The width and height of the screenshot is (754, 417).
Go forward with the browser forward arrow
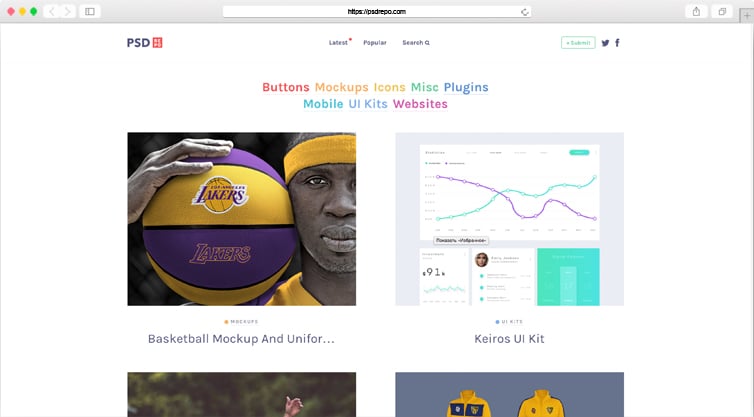(67, 12)
